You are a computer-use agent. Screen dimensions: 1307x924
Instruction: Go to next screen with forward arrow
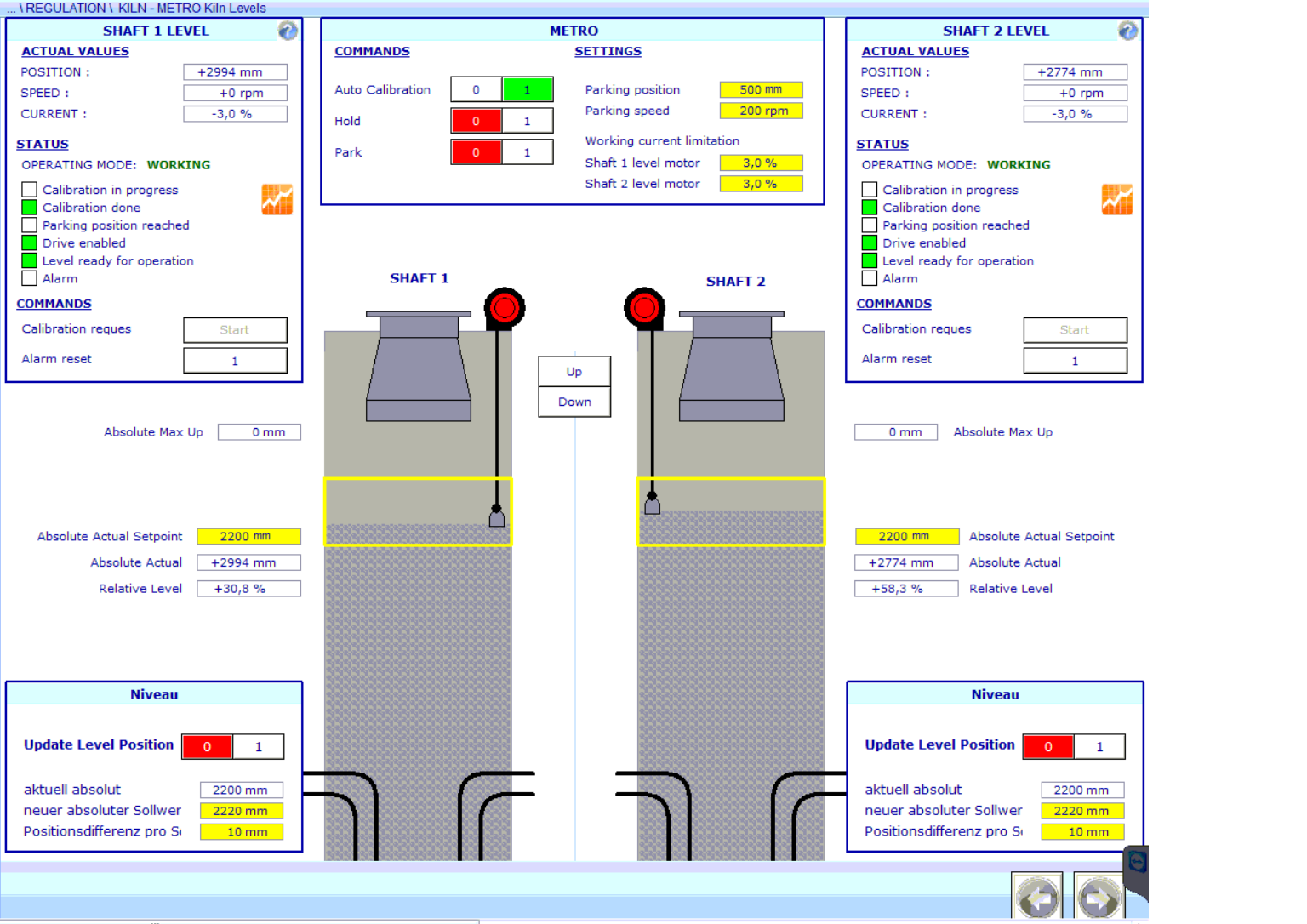click(x=1099, y=896)
